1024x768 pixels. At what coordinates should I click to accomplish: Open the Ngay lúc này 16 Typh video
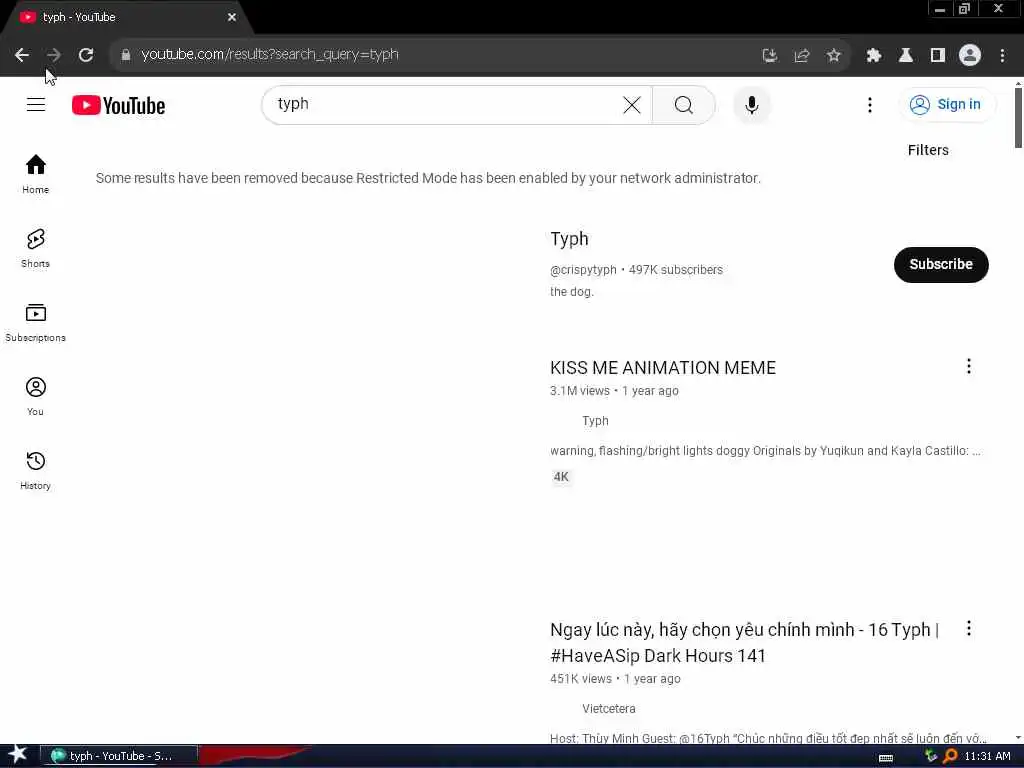[x=744, y=643]
